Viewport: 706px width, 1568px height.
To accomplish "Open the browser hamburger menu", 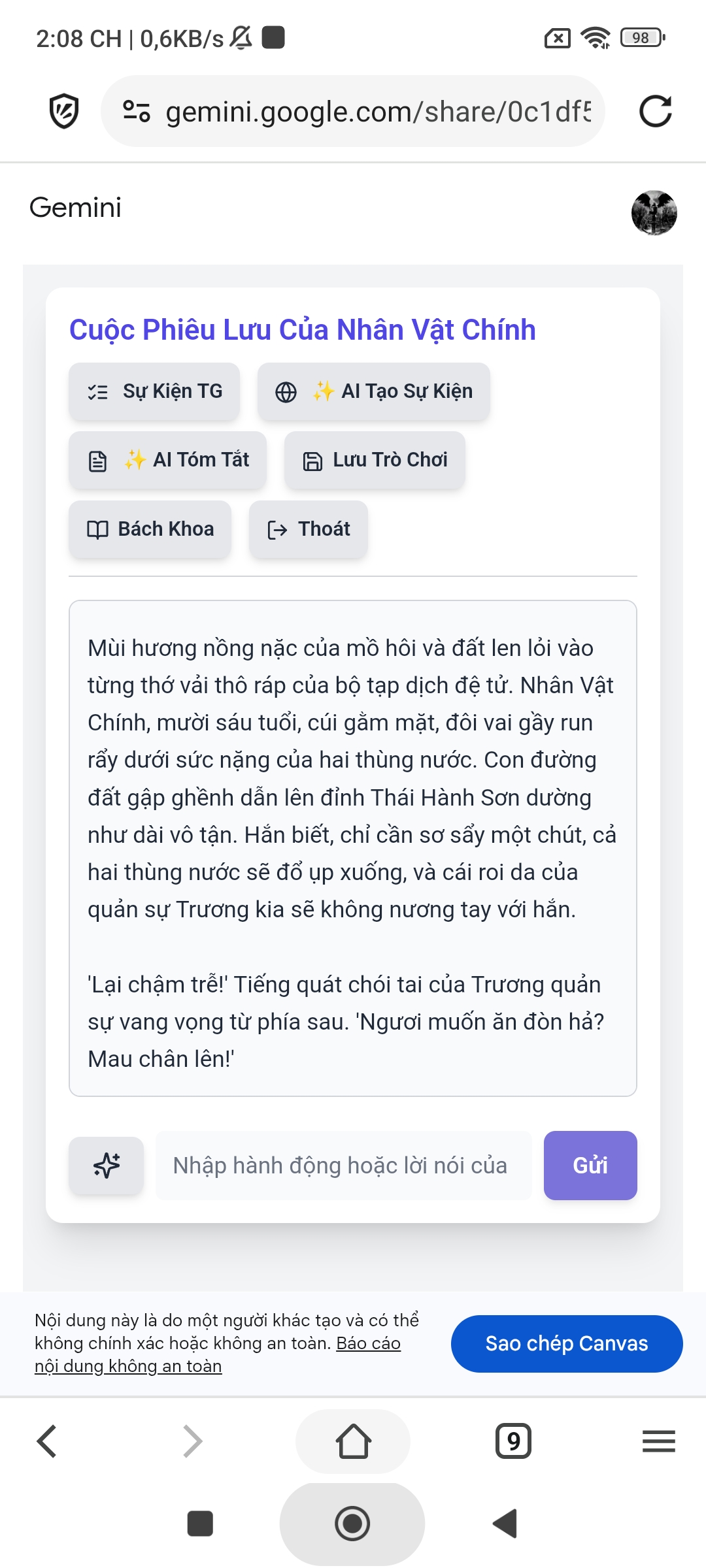I will click(658, 1441).
